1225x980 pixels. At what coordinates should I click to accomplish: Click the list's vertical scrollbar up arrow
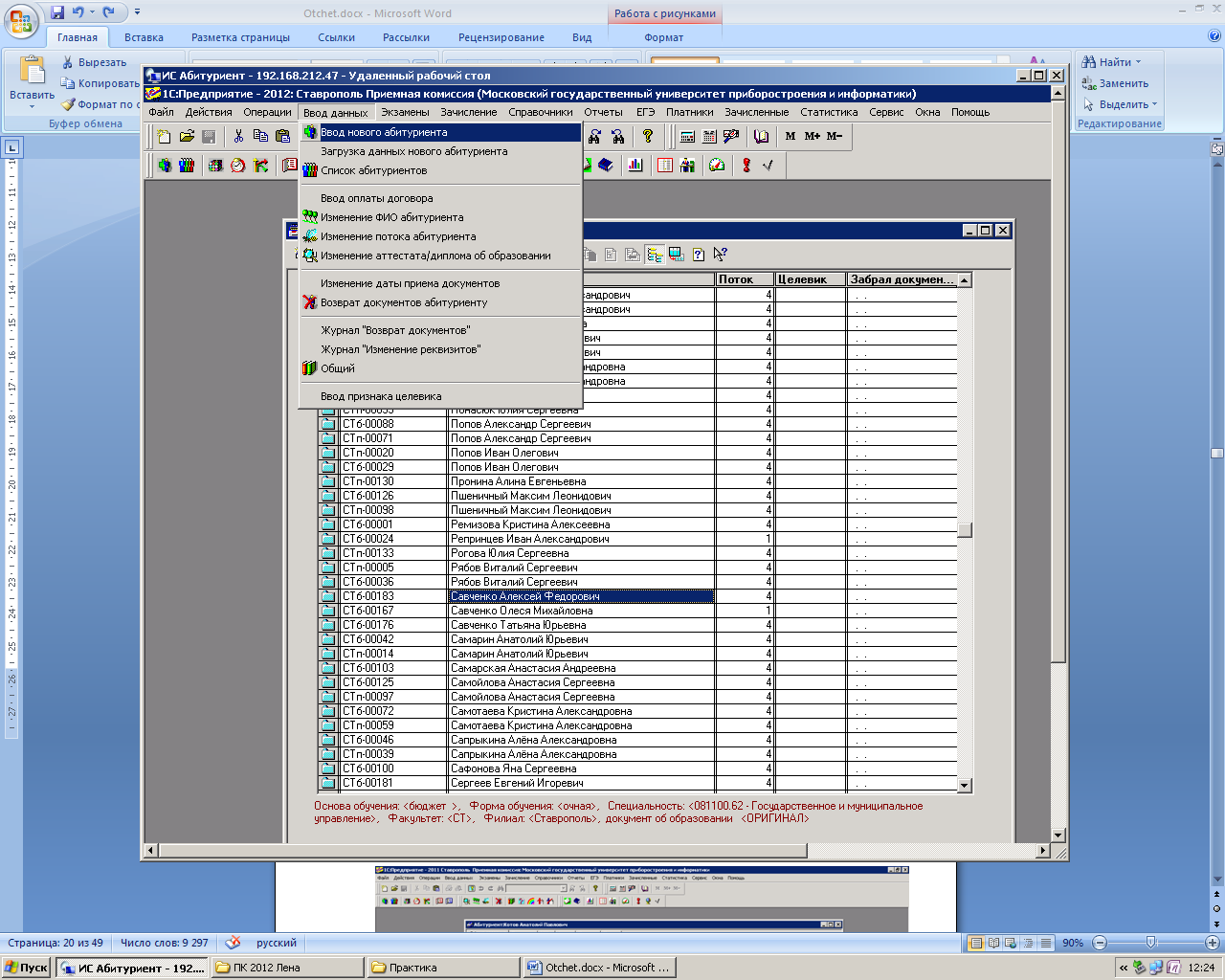pos(965,279)
